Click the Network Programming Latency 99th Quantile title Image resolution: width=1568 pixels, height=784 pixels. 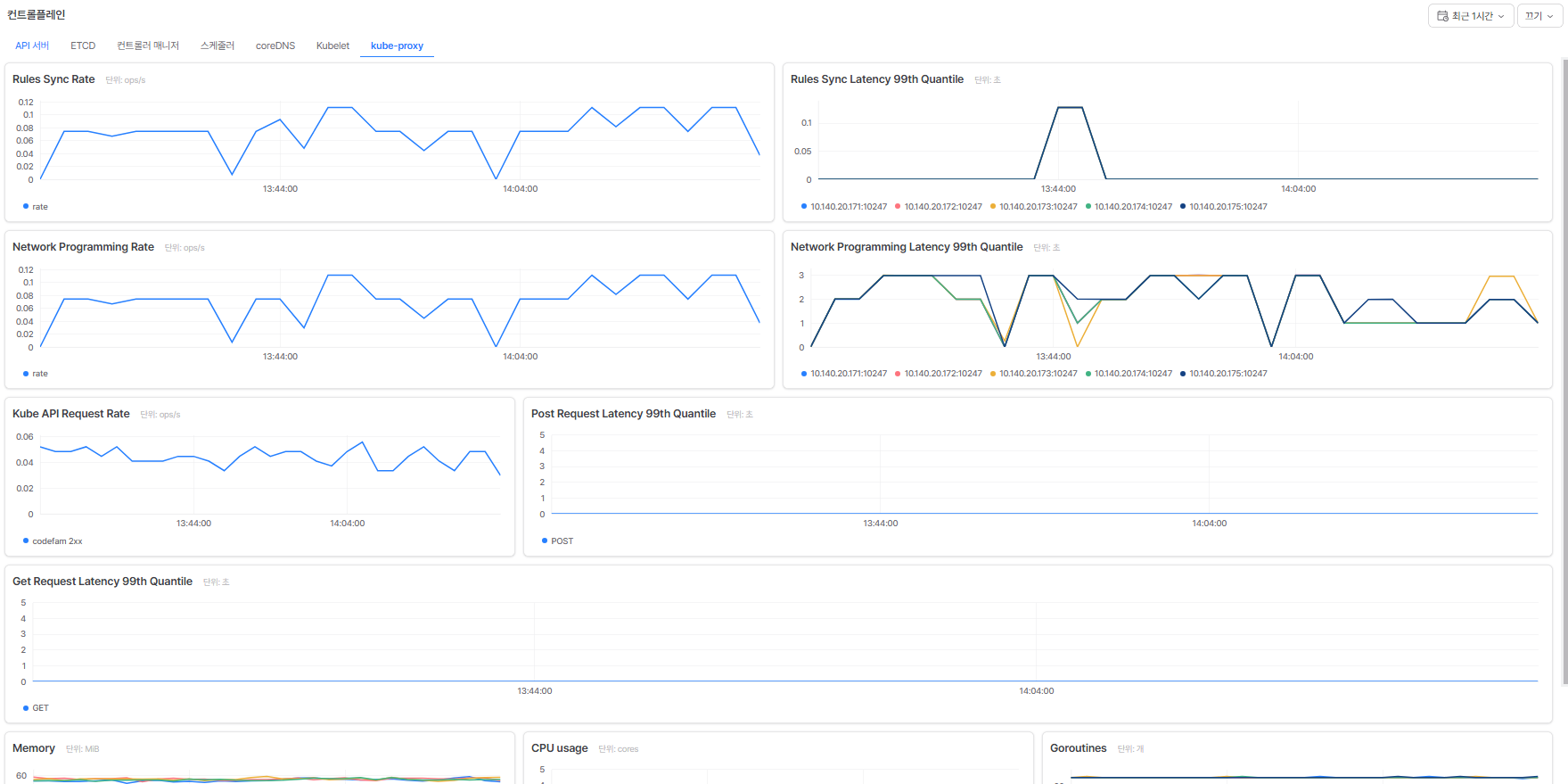(907, 247)
